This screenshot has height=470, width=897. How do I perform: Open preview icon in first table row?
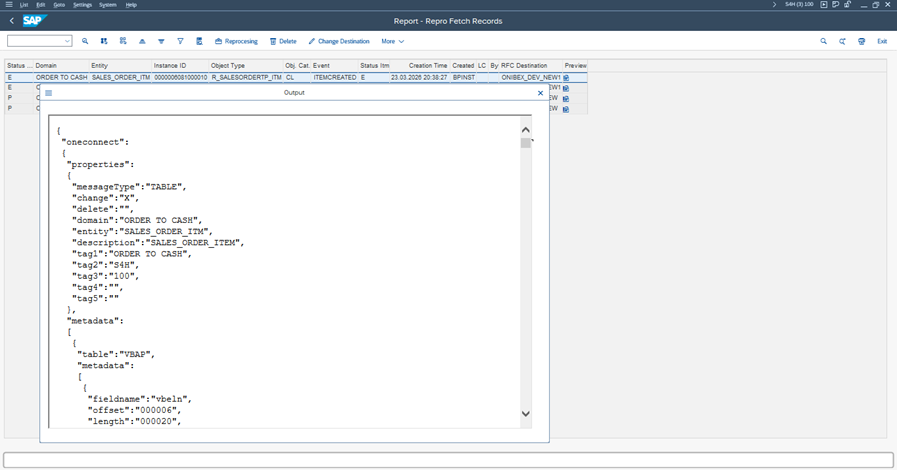566,78
